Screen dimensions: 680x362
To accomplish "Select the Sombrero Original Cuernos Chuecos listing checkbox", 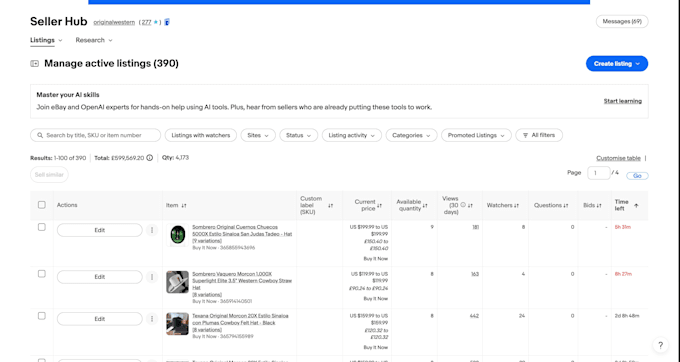I will [42, 227].
